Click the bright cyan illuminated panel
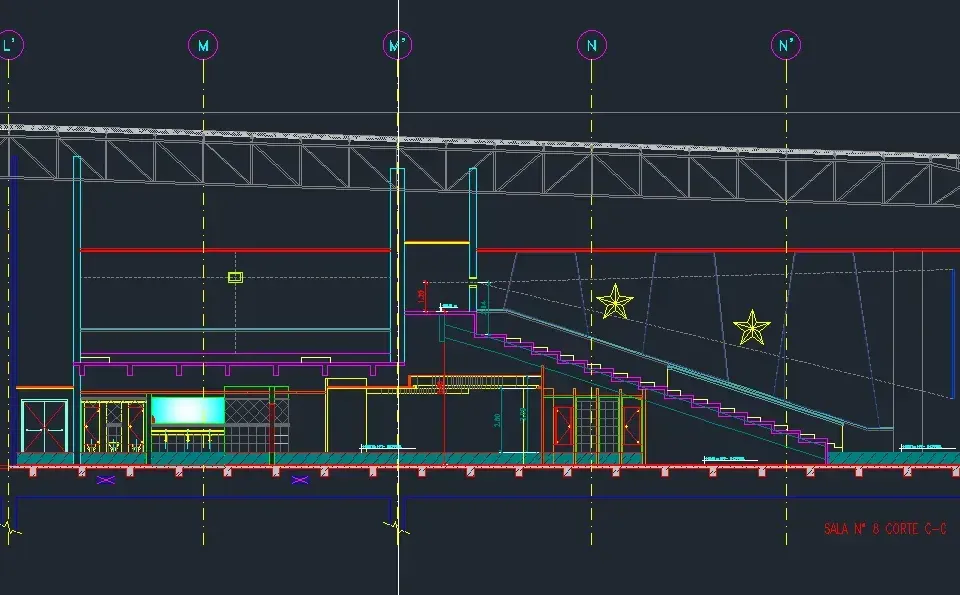Image resolution: width=960 pixels, height=595 pixels. 188,410
